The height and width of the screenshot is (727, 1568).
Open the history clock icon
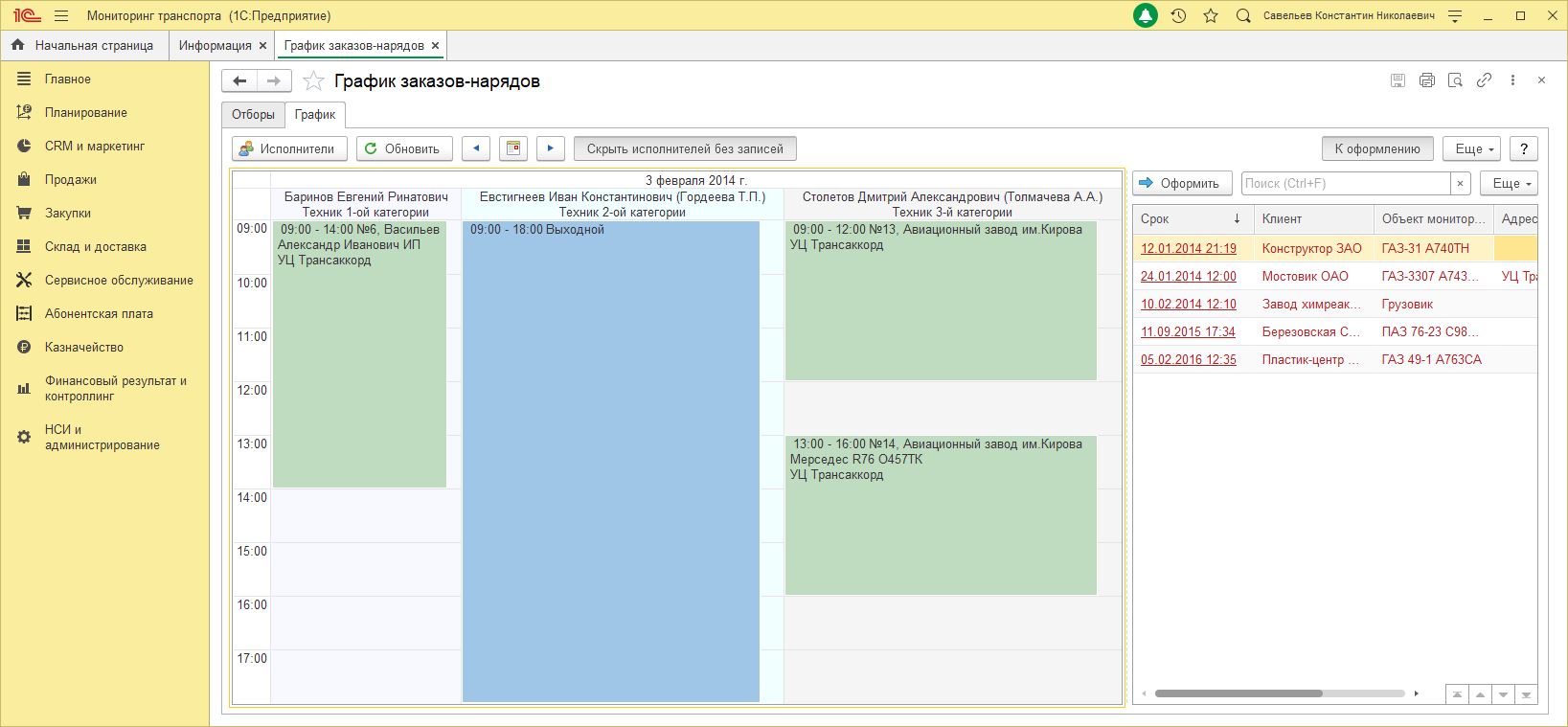1178,16
